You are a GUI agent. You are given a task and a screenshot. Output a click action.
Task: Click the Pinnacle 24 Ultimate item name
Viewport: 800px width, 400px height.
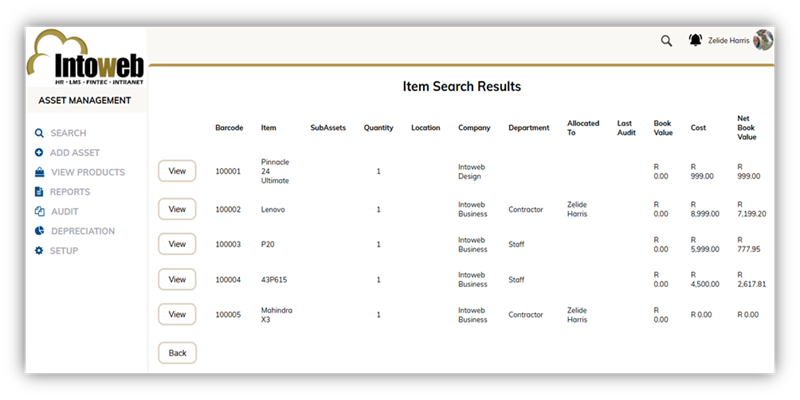tap(275, 171)
